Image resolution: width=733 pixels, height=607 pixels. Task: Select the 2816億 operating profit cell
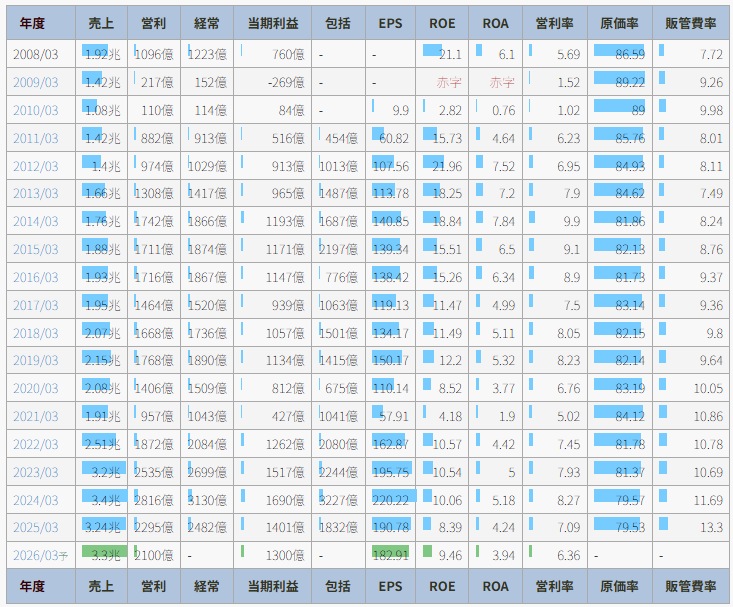155,499
